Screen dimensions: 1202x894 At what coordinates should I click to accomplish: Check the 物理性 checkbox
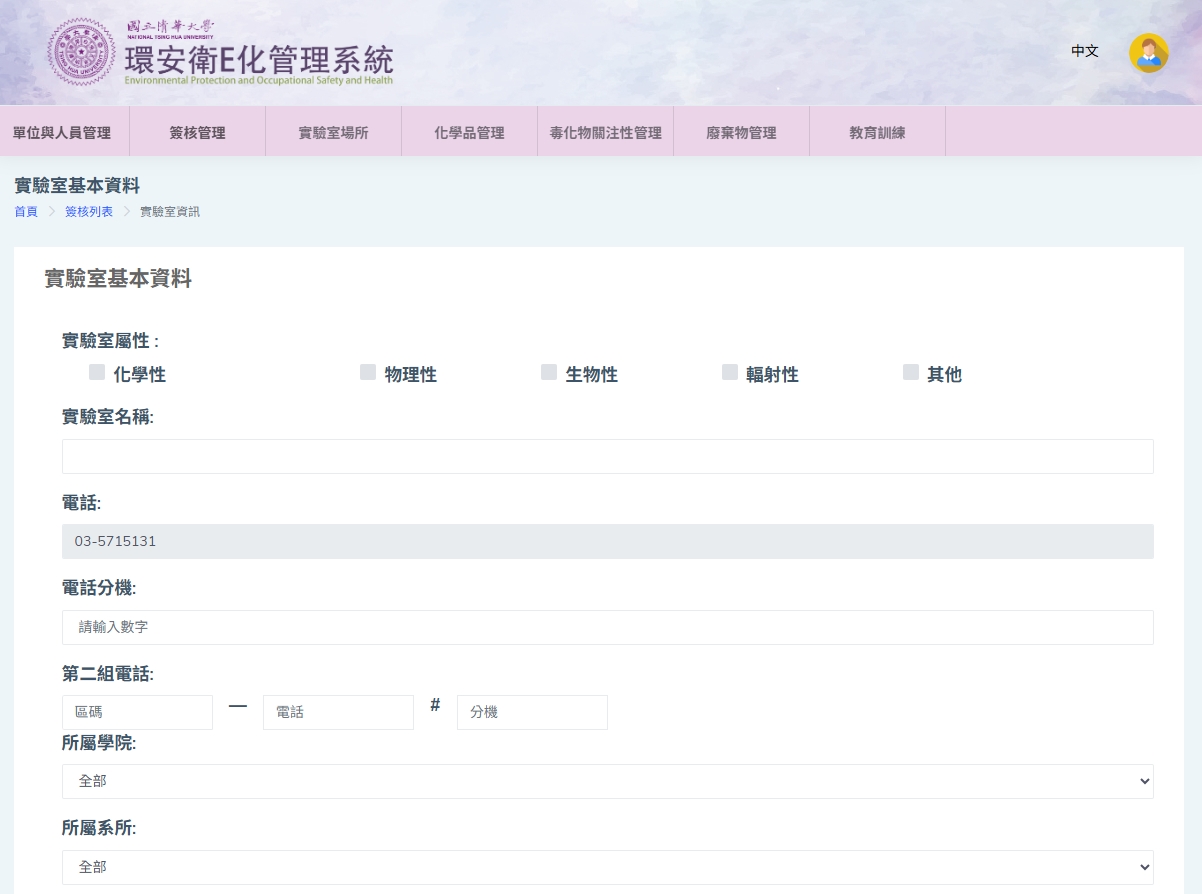[x=368, y=372]
